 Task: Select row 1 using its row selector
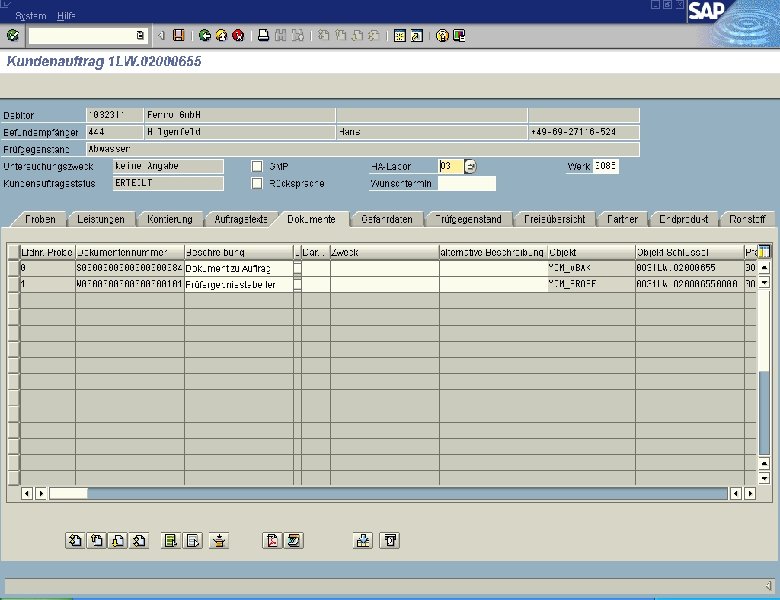(x=13, y=284)
